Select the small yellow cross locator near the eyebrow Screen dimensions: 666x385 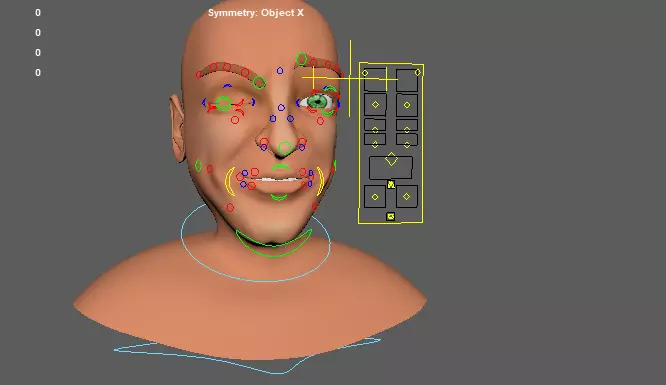(313, 78)
